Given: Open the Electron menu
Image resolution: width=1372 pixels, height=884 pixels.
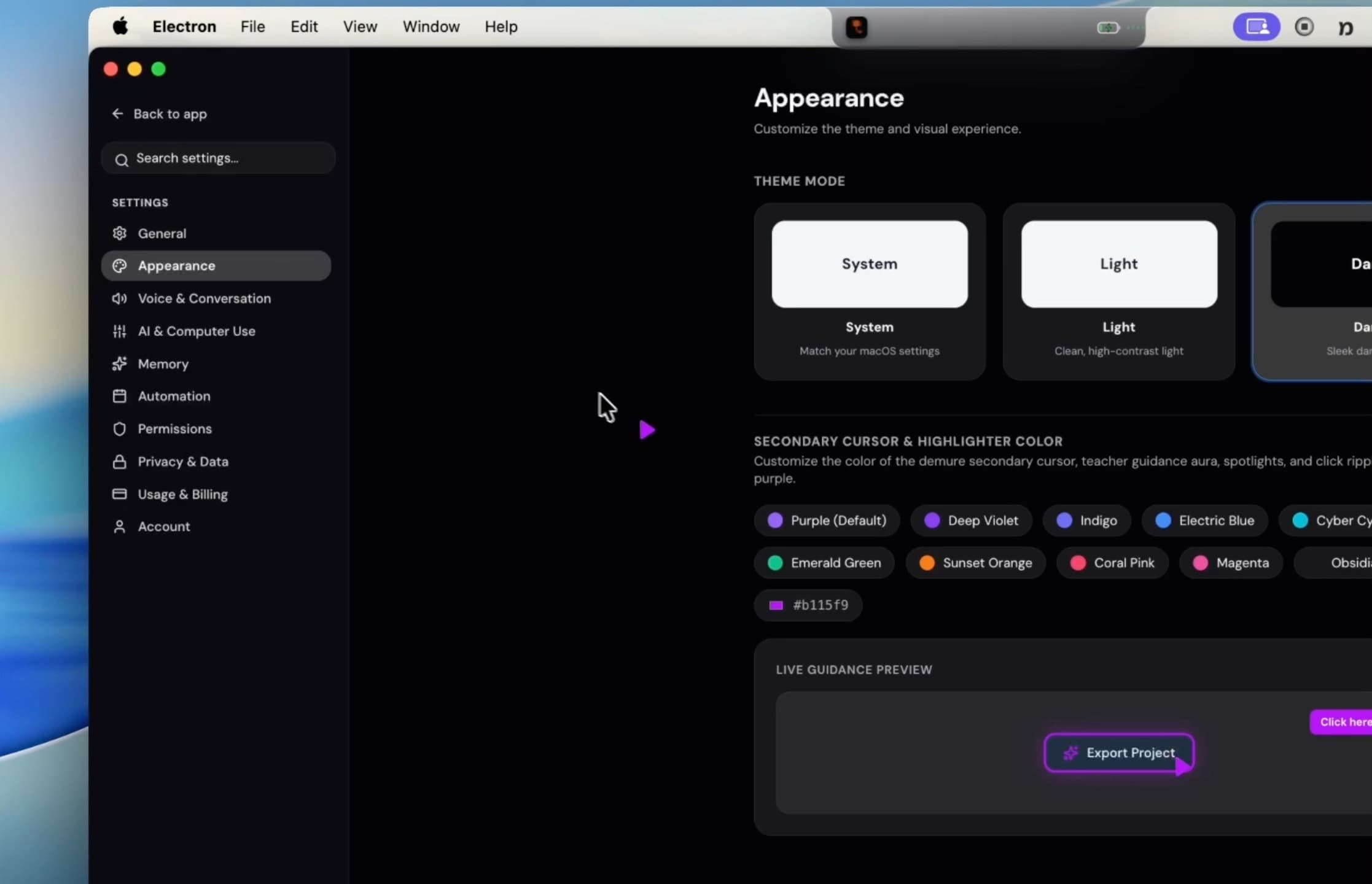Looking at the screenshot, I should click(184, 26).
